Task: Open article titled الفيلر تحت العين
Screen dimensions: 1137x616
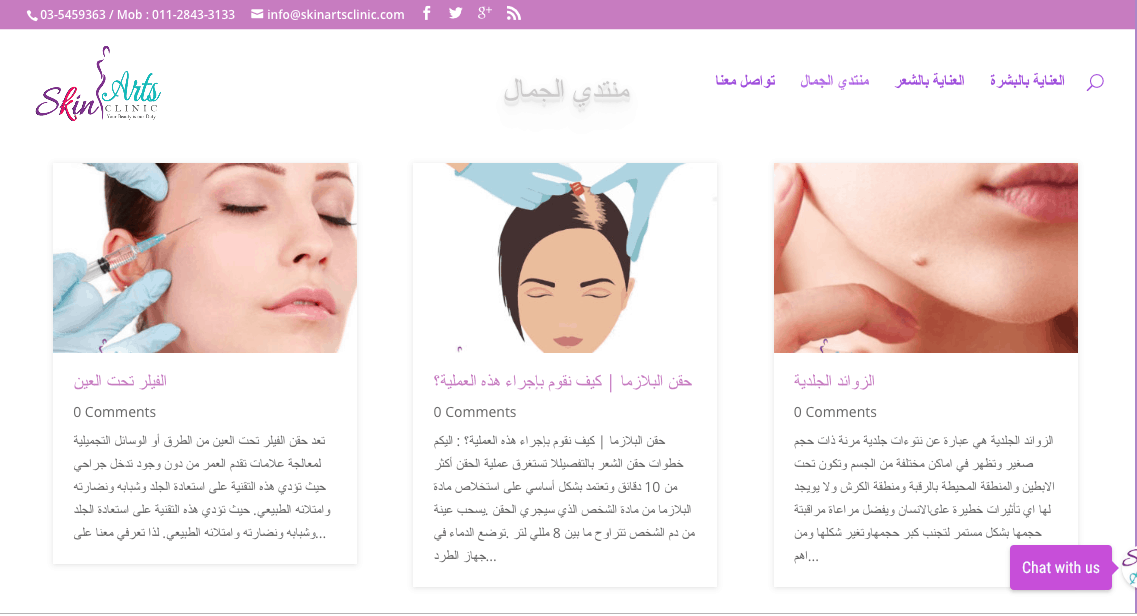Action: coord(120,381)
